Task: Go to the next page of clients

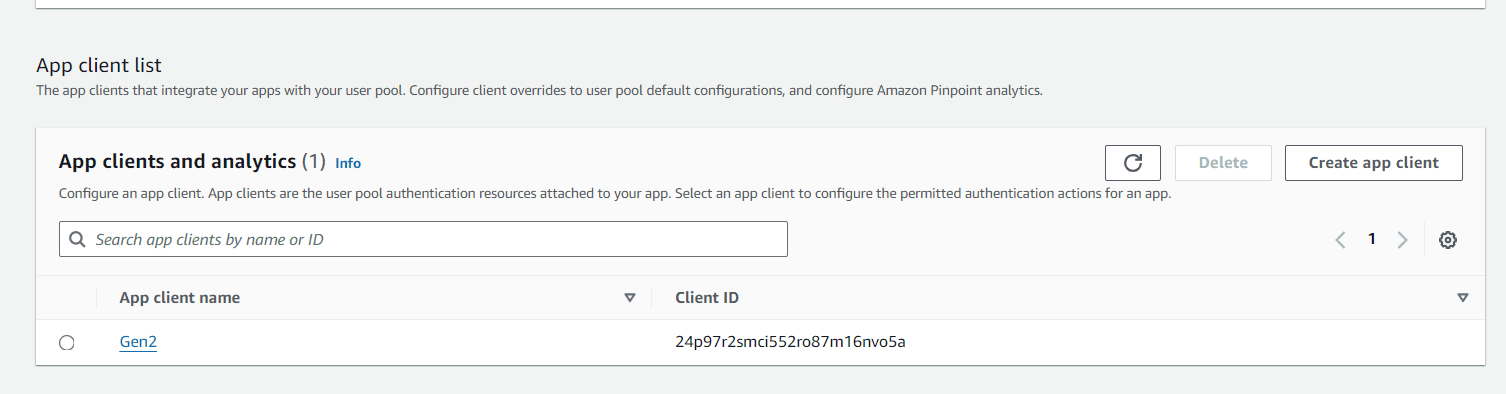Action: tap(1402, 240)
